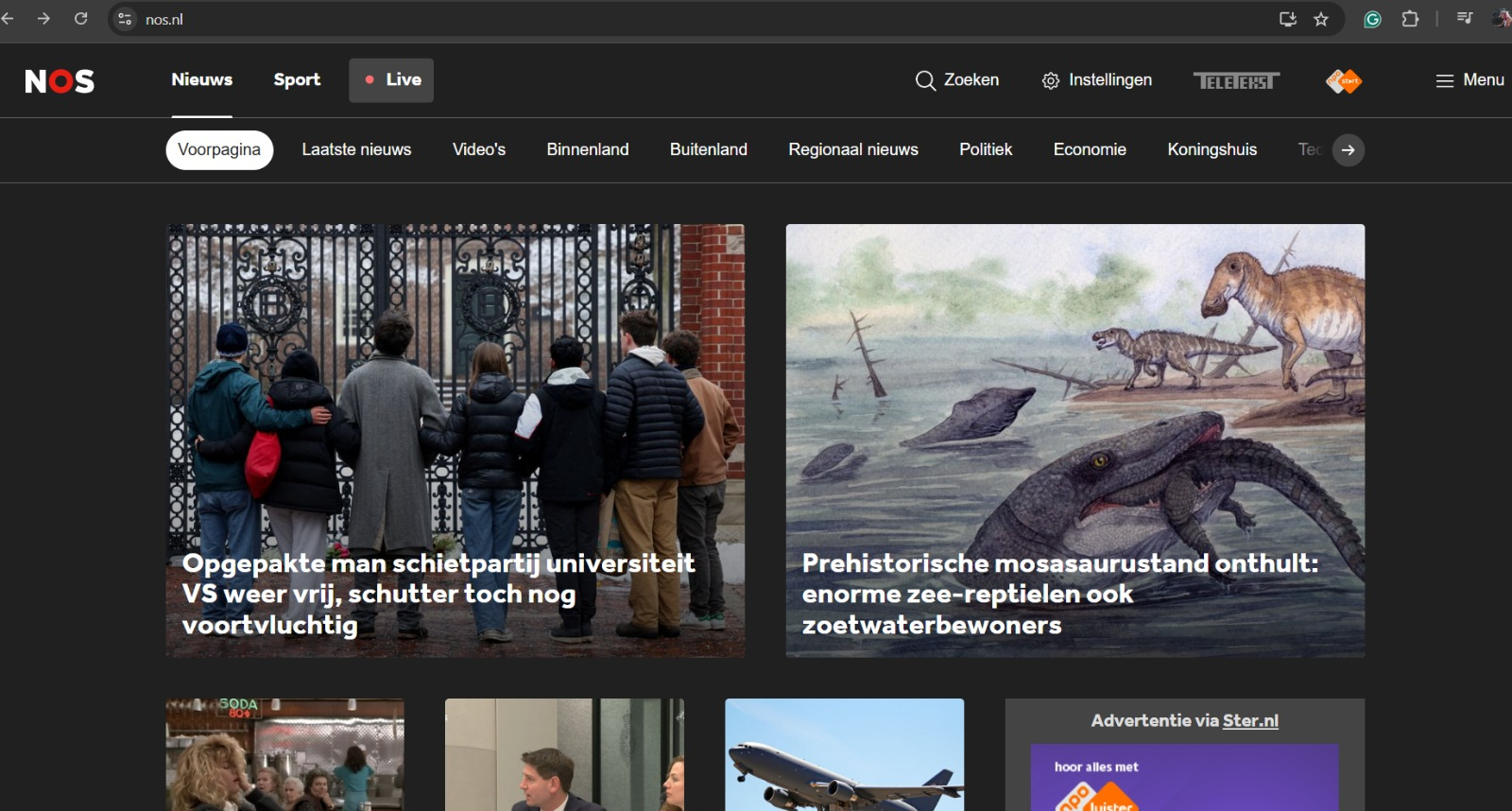The image size is (1512, 811).
Task: Open the browser media control button
Action: [x=1465, y=19]
